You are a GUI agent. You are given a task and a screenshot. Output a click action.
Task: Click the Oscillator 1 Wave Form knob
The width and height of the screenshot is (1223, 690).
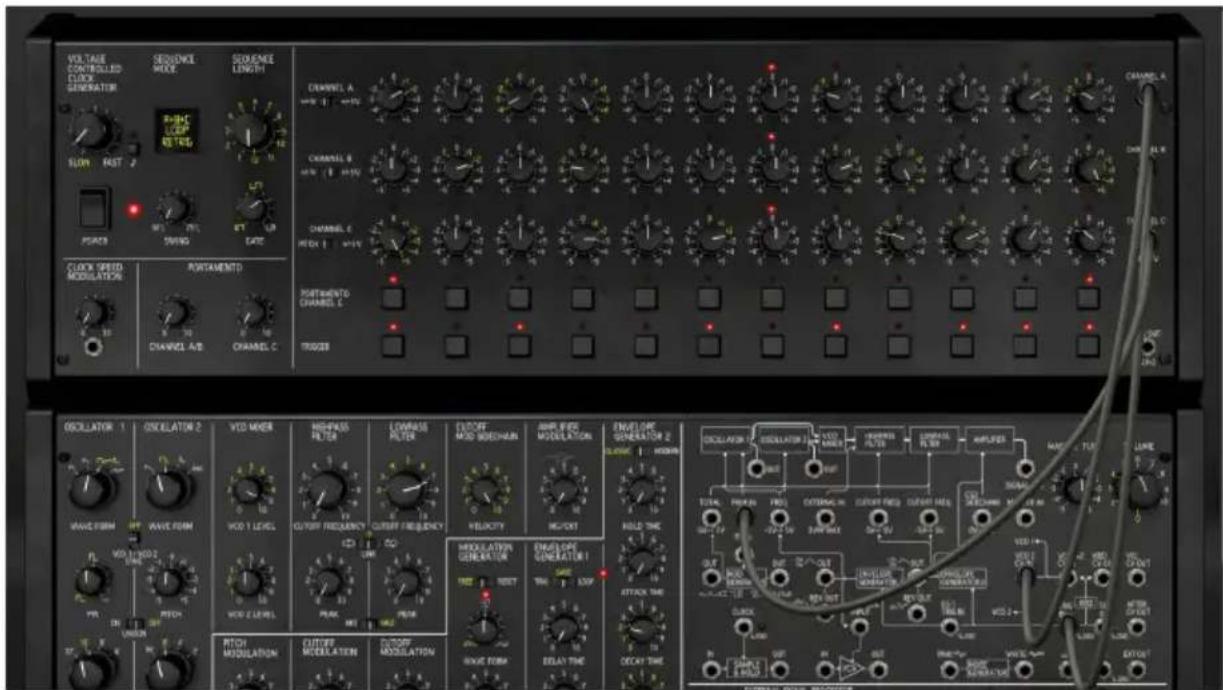click(x=92, y=489)
